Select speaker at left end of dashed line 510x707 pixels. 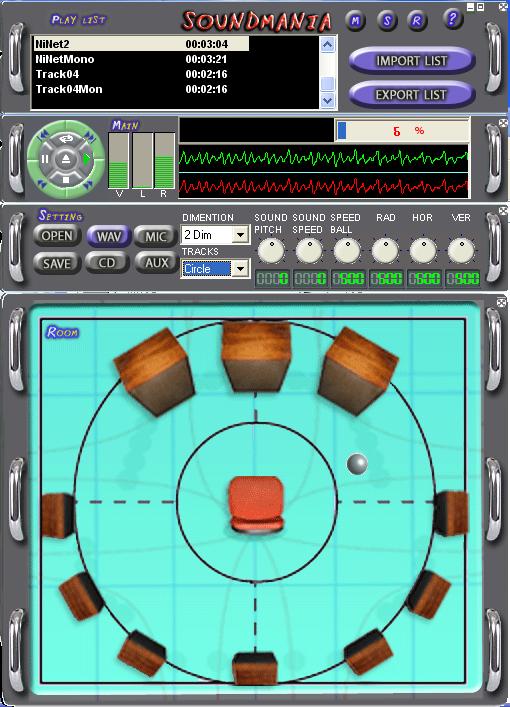(58, 515)
